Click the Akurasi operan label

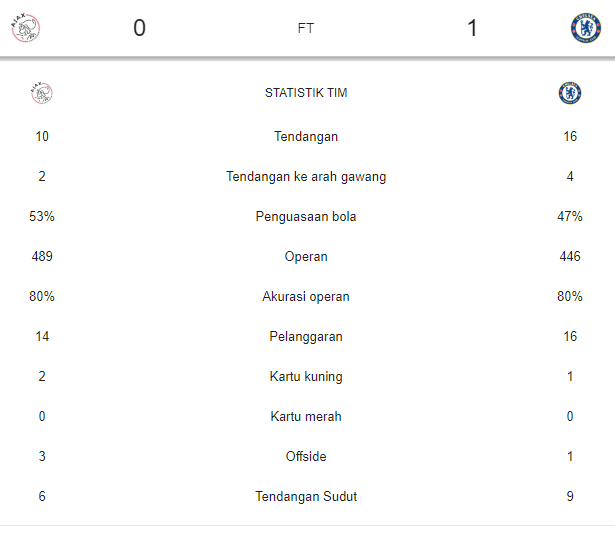coord(306,297)
